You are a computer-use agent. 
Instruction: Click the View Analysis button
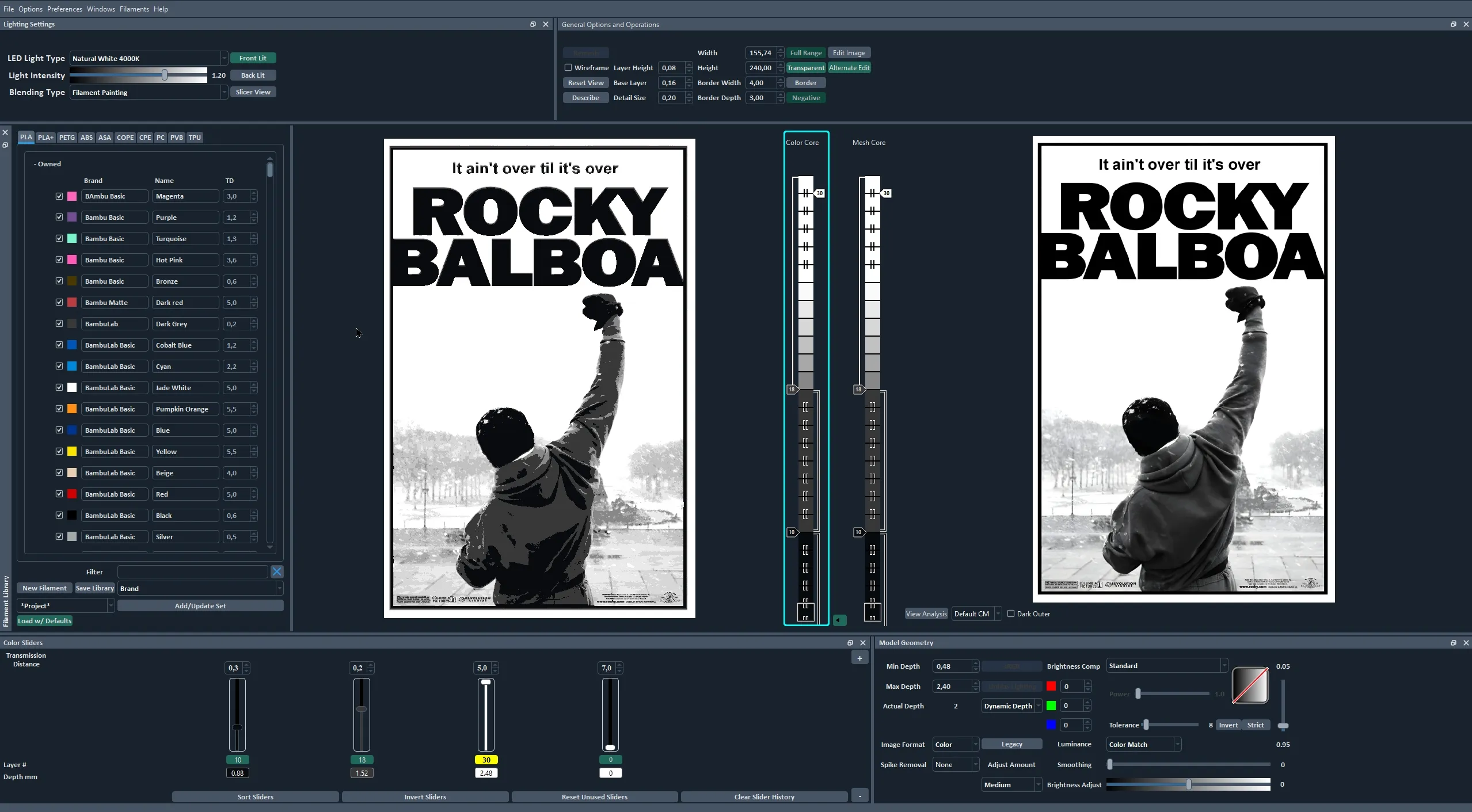click(x=926, y=613)
